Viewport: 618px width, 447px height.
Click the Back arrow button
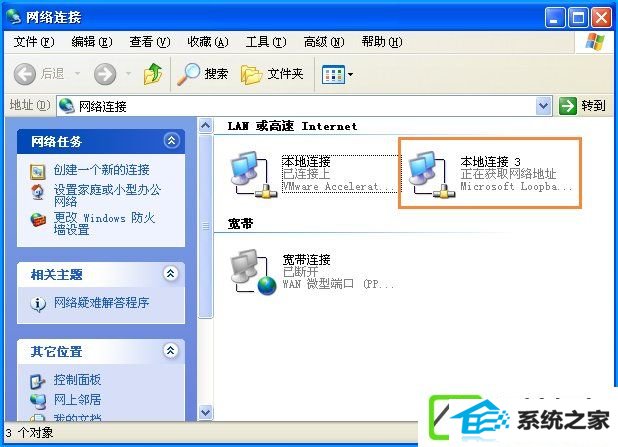25,74
